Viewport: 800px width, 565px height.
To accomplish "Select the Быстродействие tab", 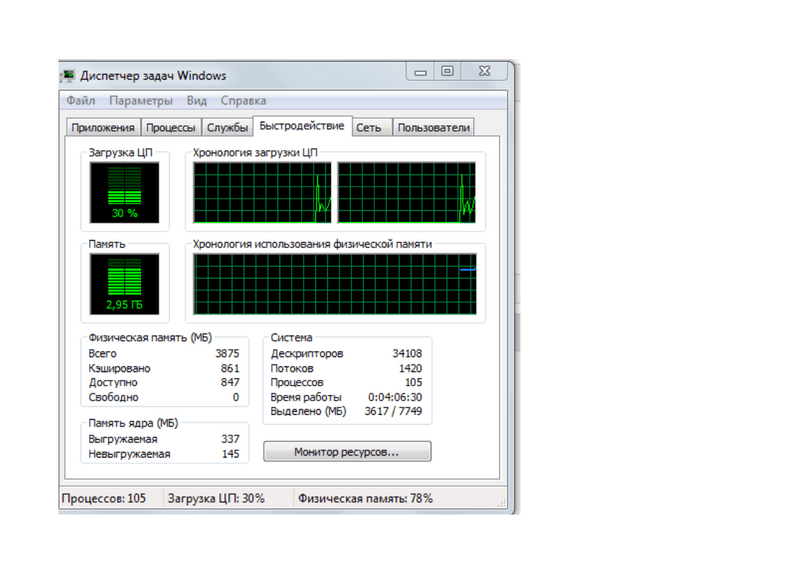I will coord(300,126).
